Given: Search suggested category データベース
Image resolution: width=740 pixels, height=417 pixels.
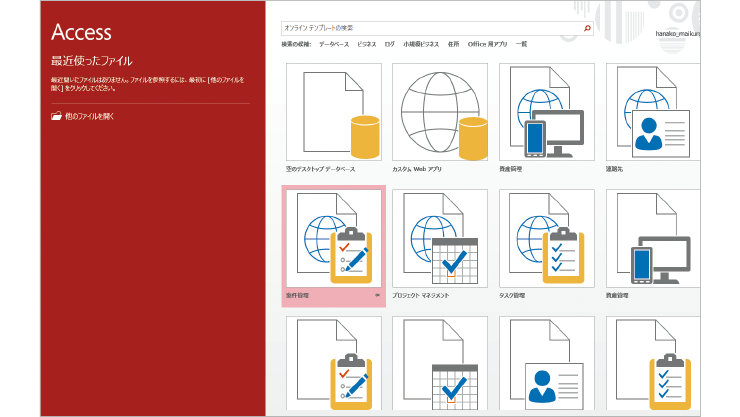Looking at the screenshot, I should tap(334, 44).
